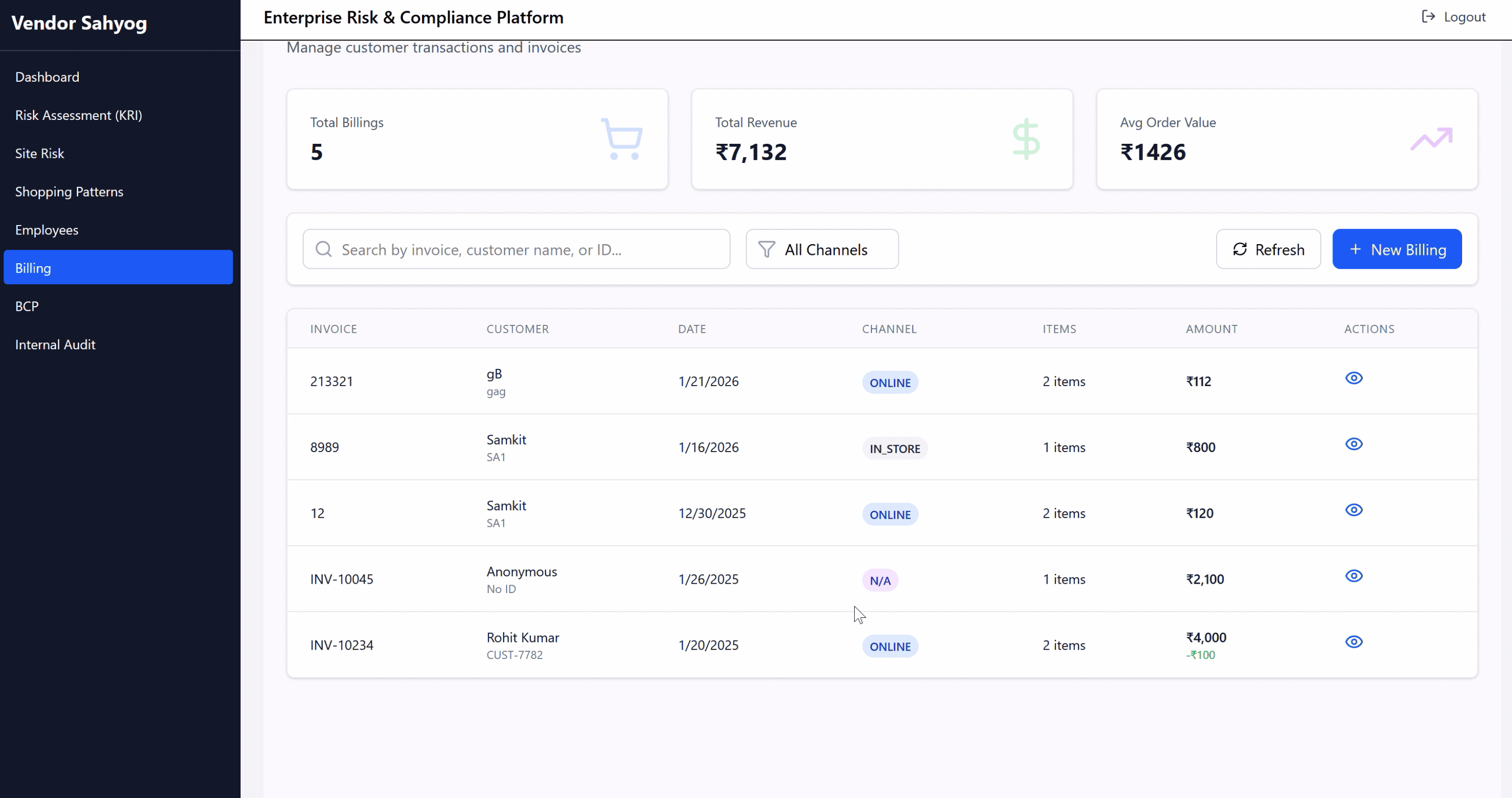Click the IN_STORE channel badge

894,449
